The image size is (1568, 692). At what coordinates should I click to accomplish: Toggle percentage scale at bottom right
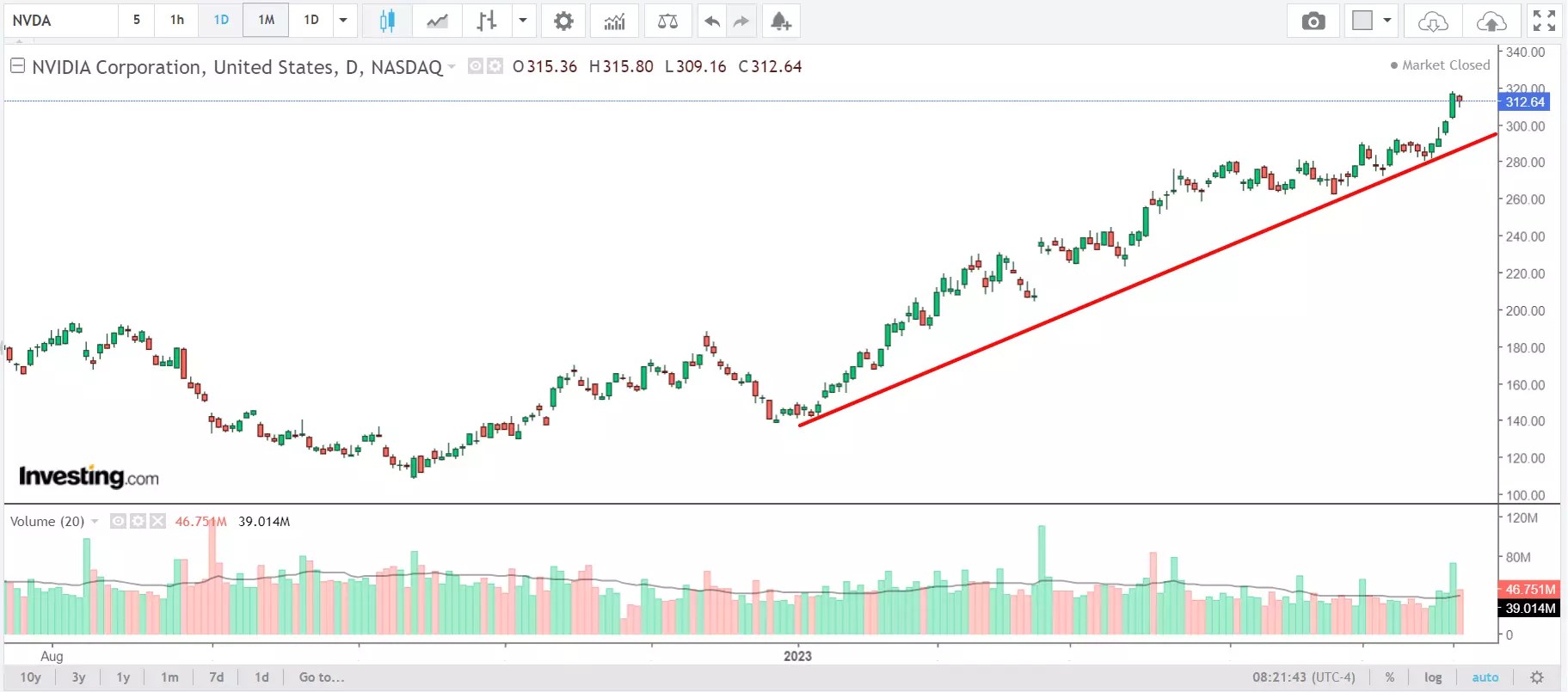click(x=1390, y=677)
